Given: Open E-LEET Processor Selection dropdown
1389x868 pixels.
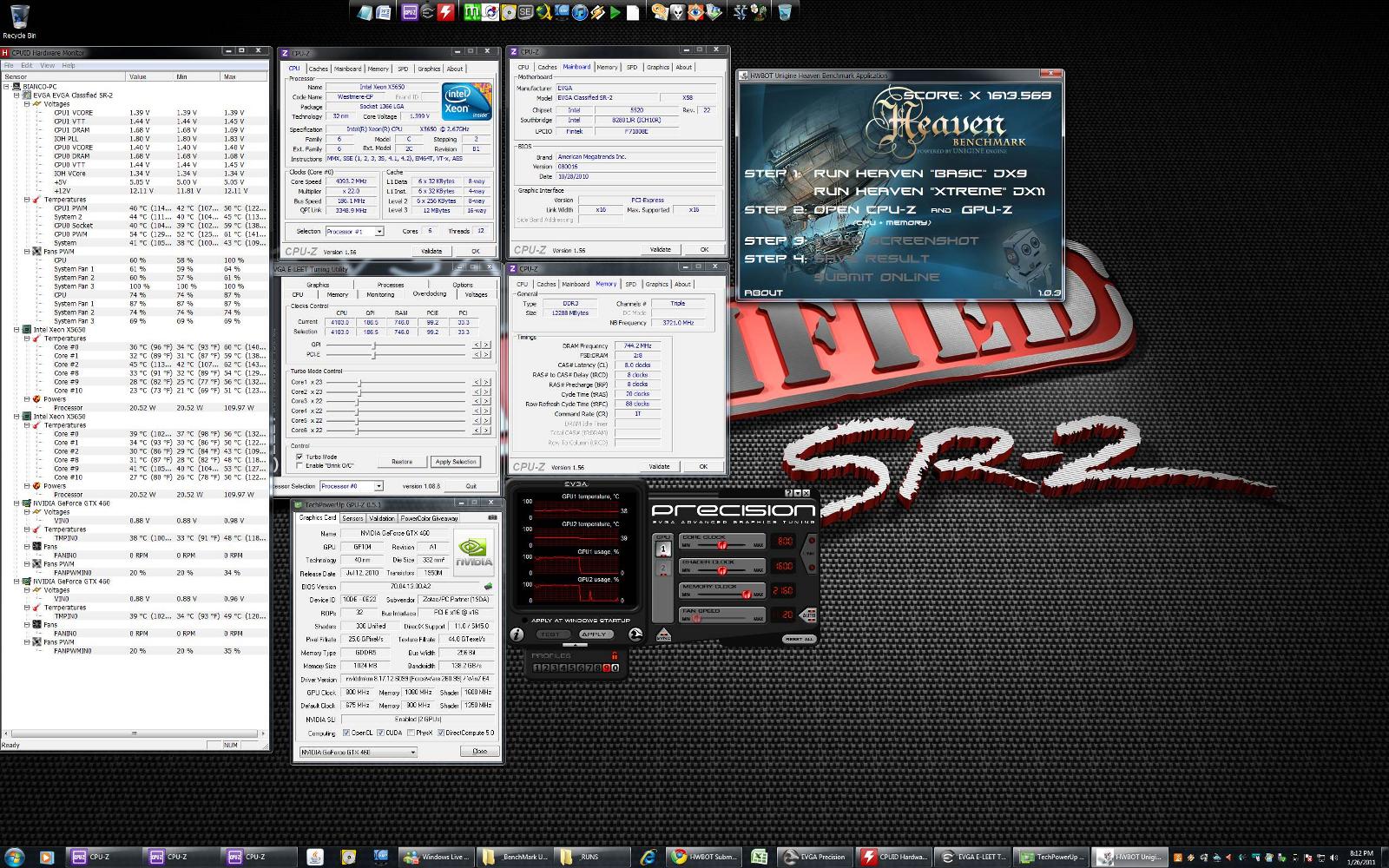Looking at the screenshot, I should pos(351,486).
